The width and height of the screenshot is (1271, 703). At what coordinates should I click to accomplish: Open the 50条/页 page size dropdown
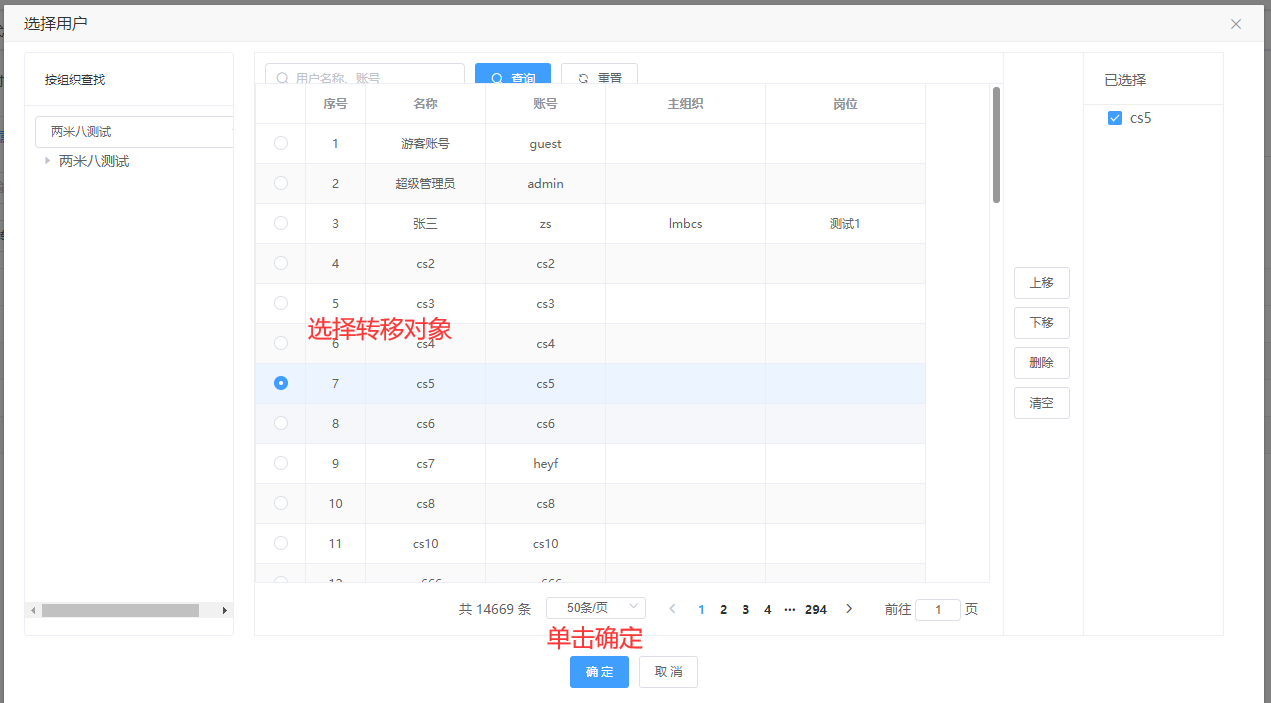click(595, 608)
